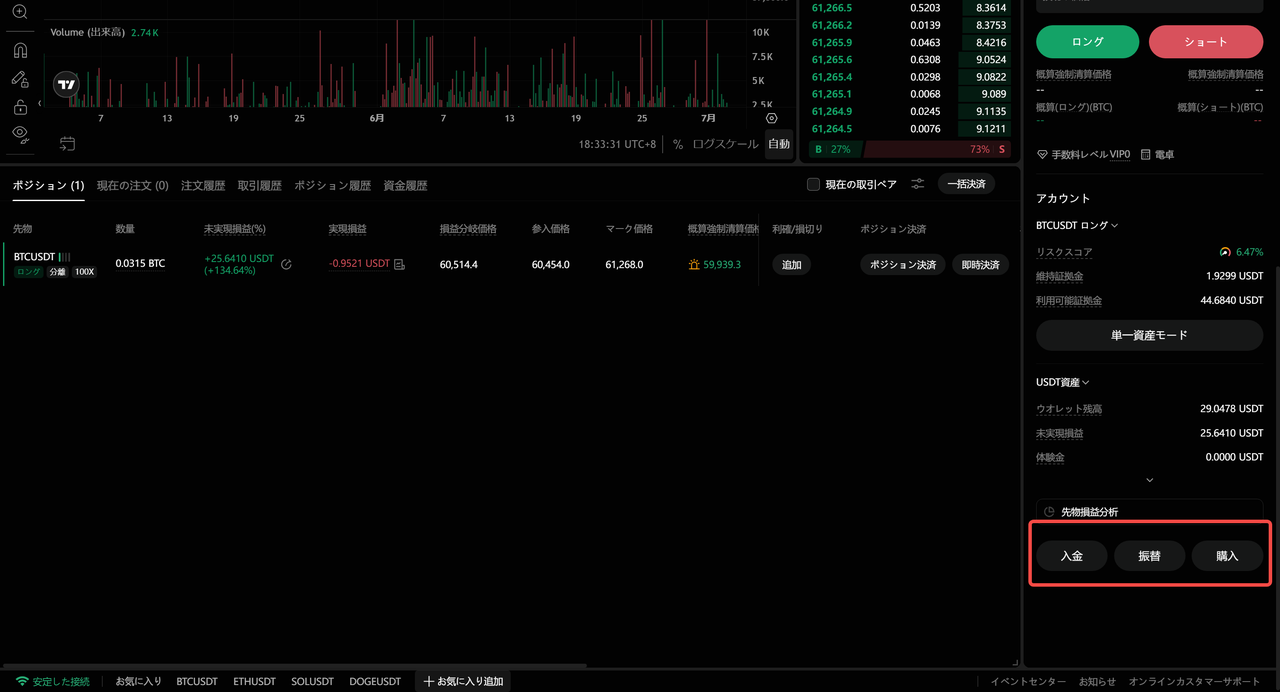Switch to the 注文履歴 tab

tap(203, 186)
